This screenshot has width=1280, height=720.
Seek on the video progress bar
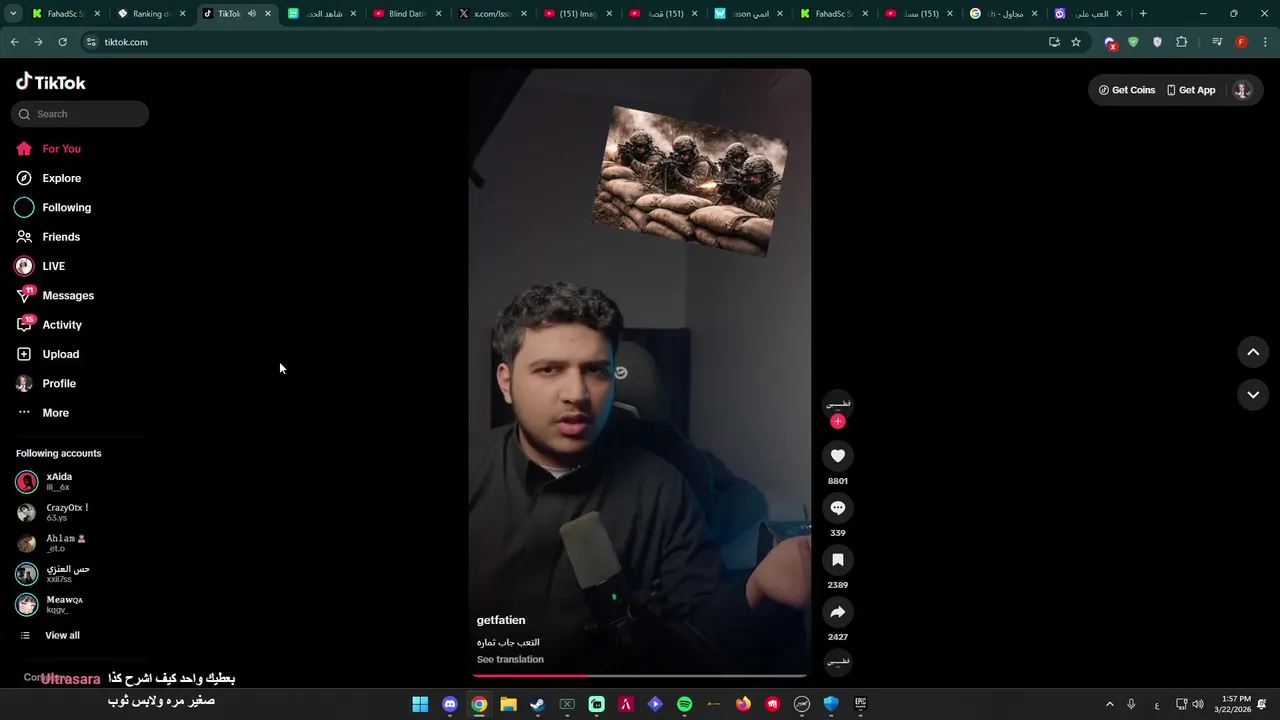point(640,676)
